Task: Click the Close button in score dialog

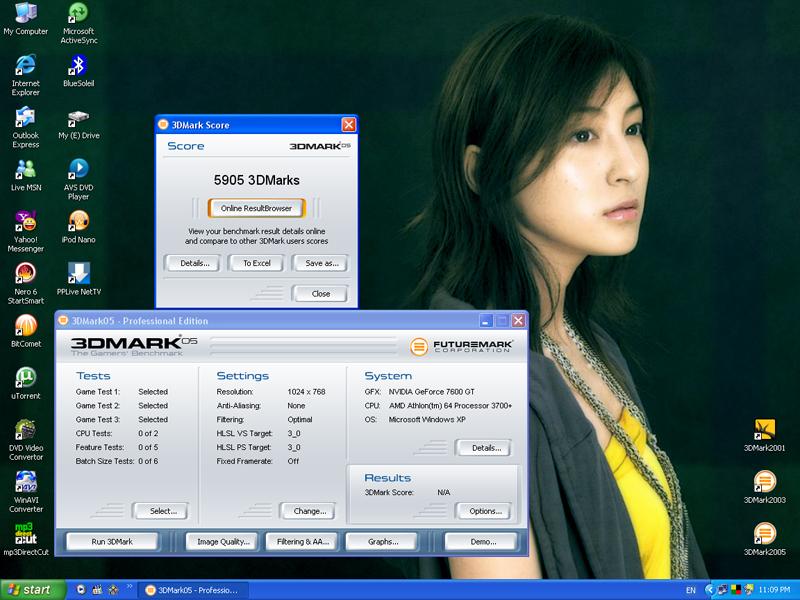Action: click(320, 294)
